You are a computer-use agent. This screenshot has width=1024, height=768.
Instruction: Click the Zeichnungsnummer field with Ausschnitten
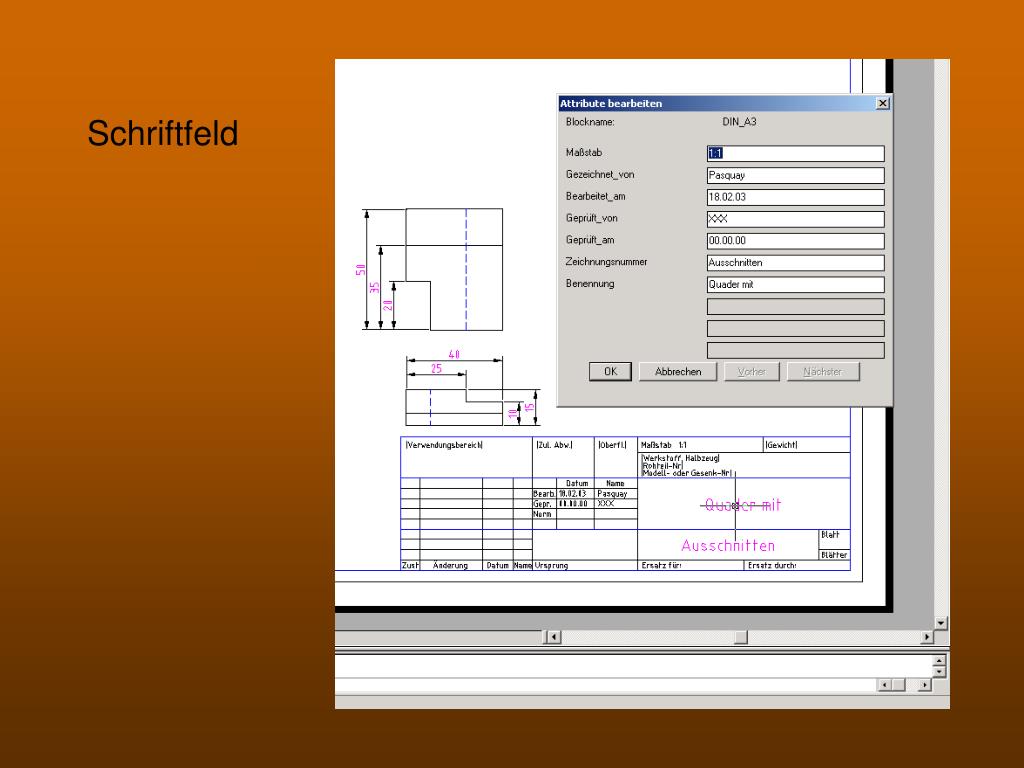click(795, 263)
